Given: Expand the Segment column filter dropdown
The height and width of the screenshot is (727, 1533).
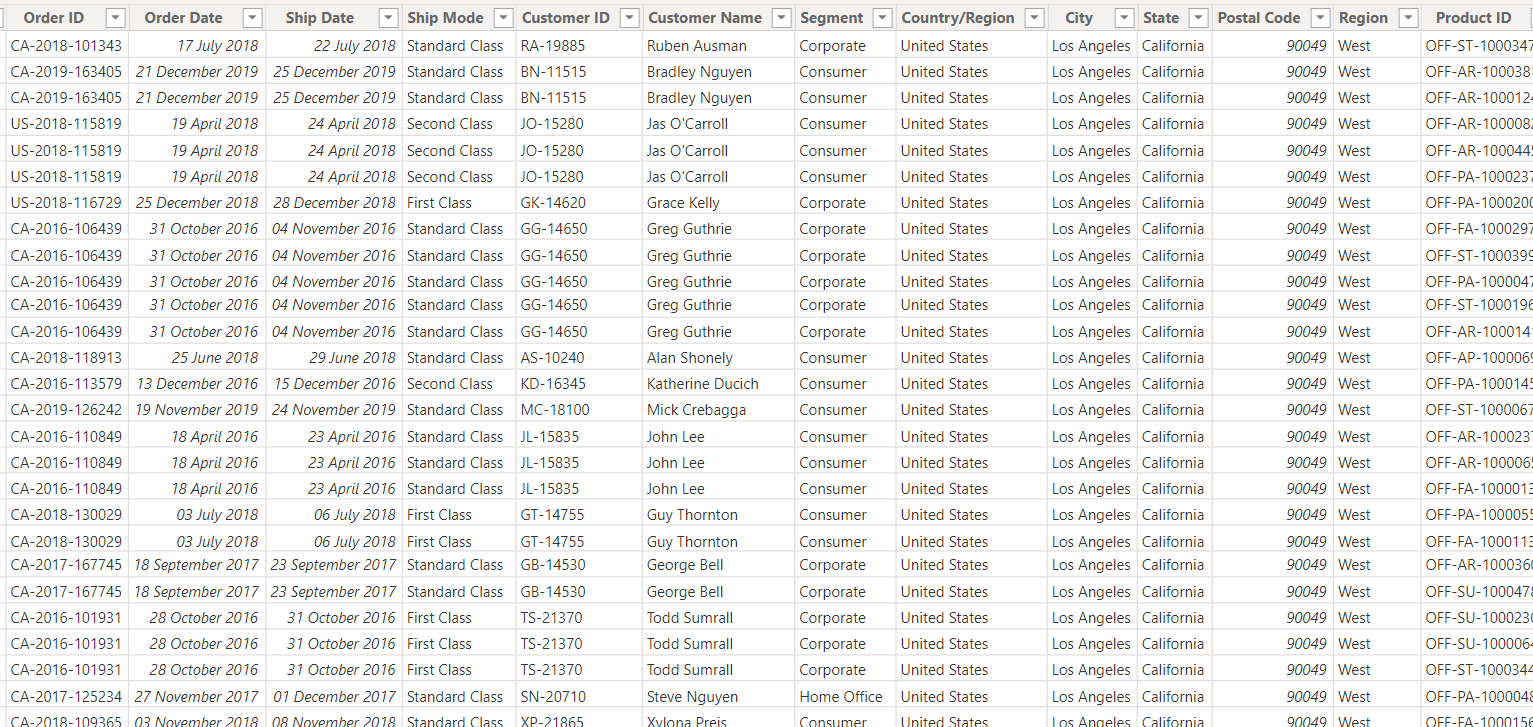Looking at the screenshot, I should tap(882, 18).
